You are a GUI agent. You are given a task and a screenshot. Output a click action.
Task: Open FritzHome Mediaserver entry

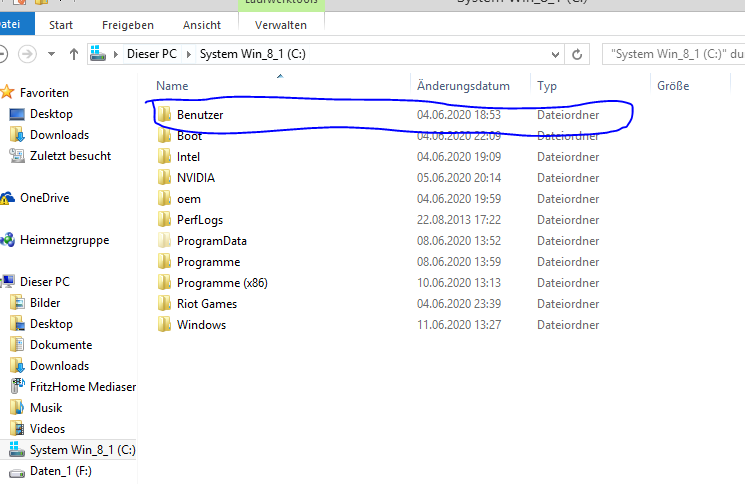[x=83, y=387]
